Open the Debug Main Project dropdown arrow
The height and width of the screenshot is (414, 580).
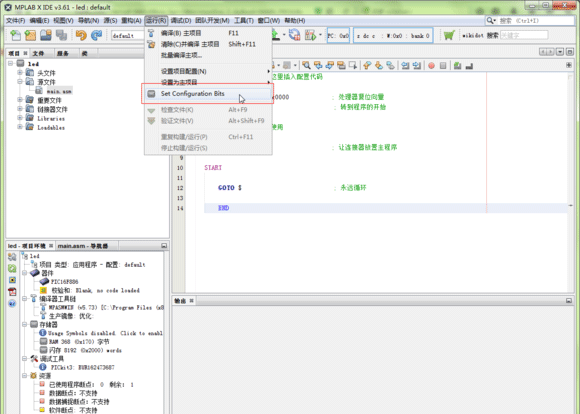coord(320,36)
